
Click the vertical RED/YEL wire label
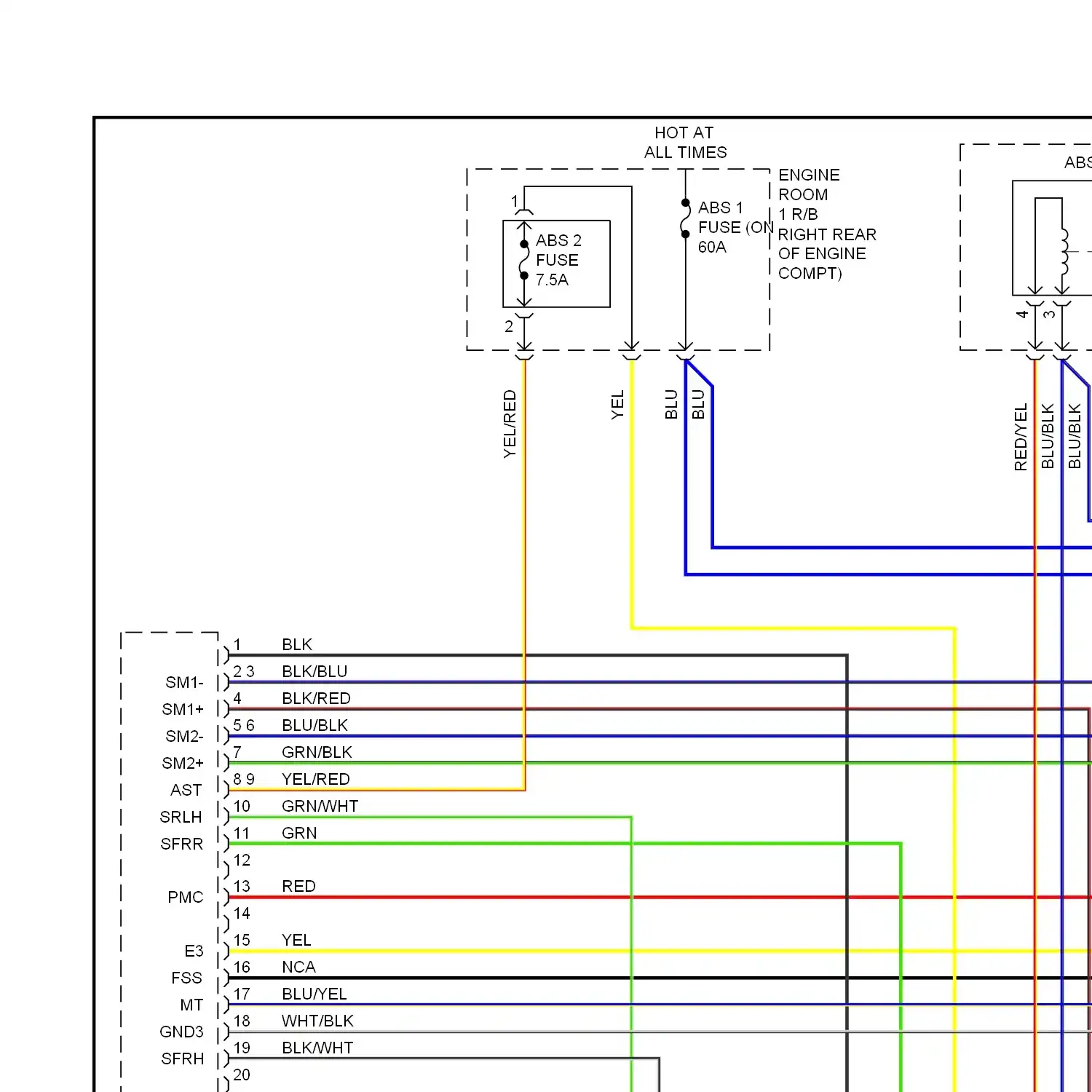(x=1021, y=437)
